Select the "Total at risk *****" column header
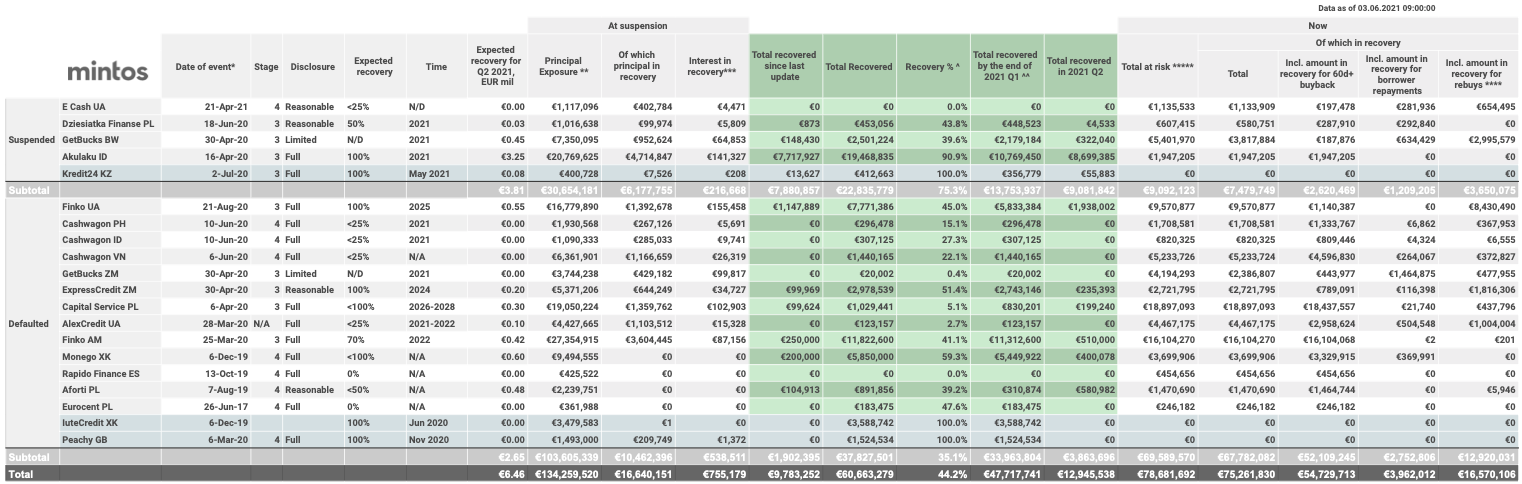 (1156, 66)
